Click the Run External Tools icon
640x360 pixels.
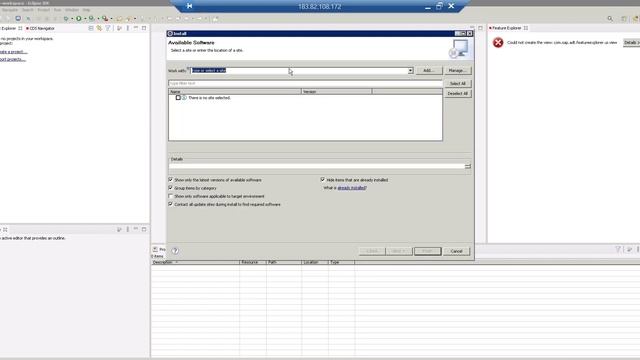point(105,19)
